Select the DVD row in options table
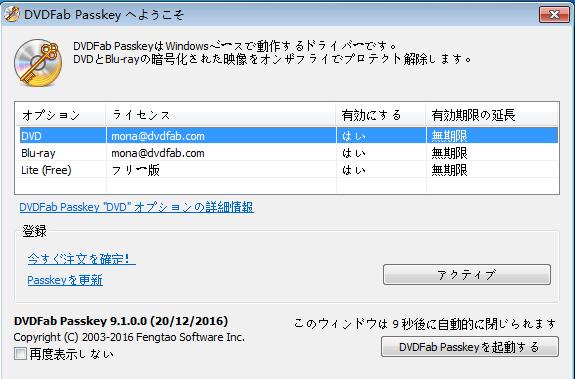This screenshot has width=575, height=379. tap(289, 136)
